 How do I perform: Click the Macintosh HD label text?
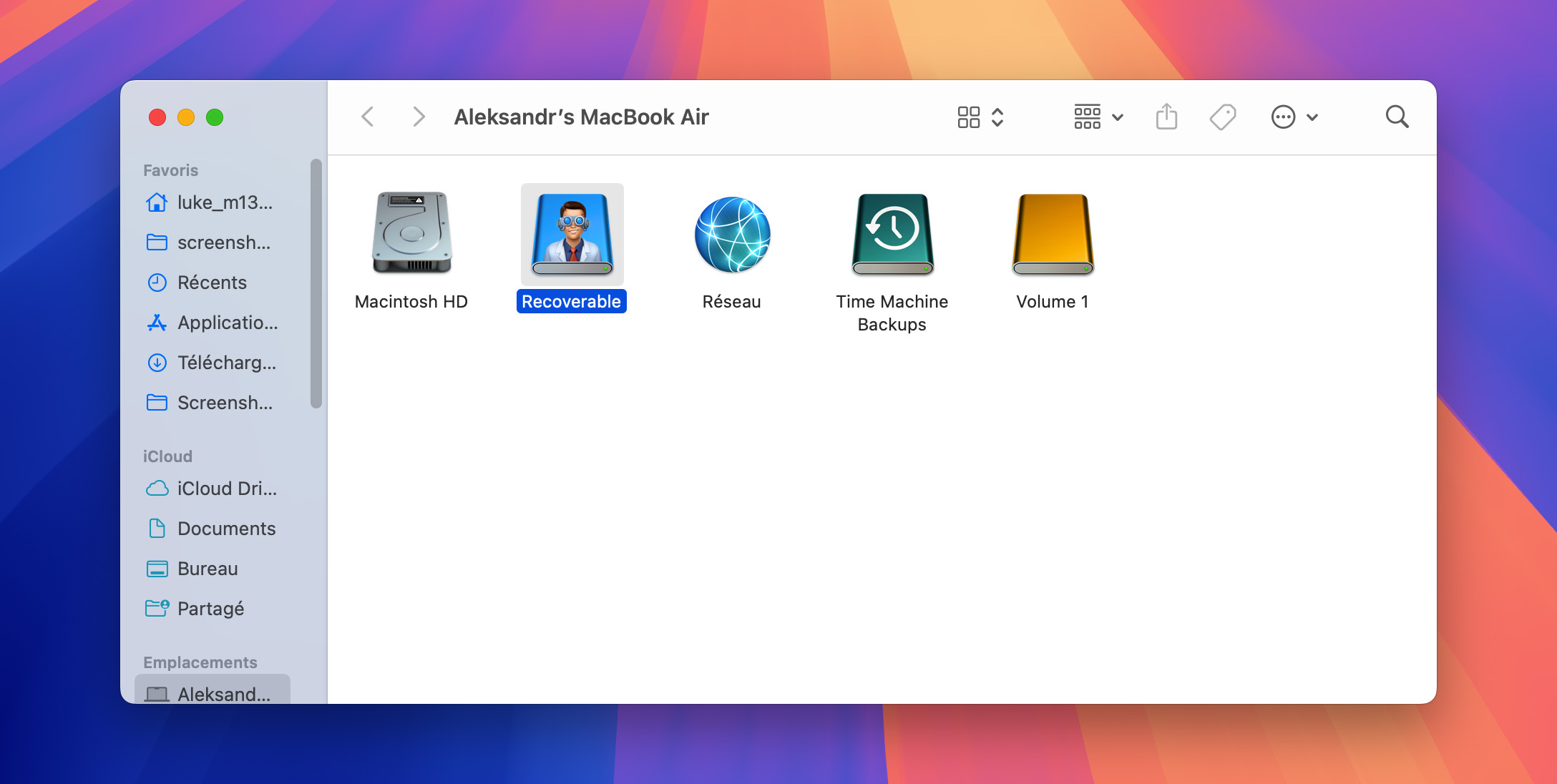pyautogui.click(x=411, y=302)
